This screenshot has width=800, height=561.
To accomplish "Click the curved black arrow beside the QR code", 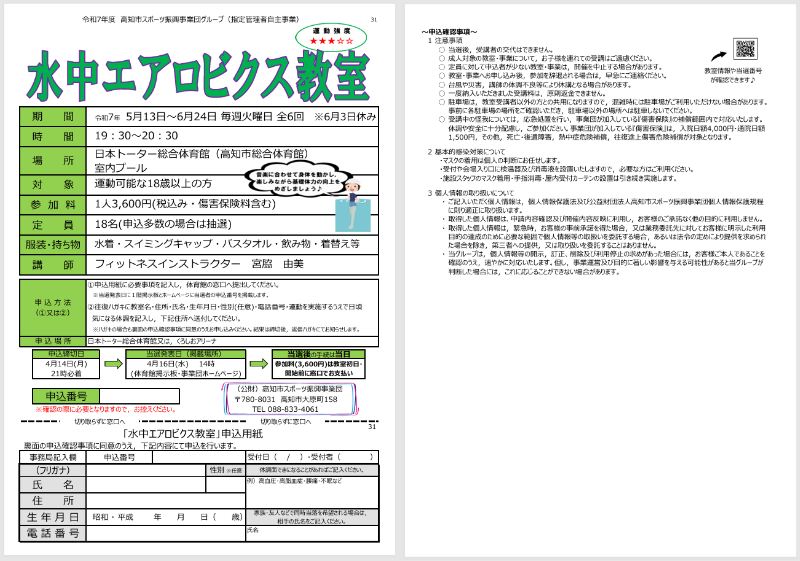I will [719, 56].
